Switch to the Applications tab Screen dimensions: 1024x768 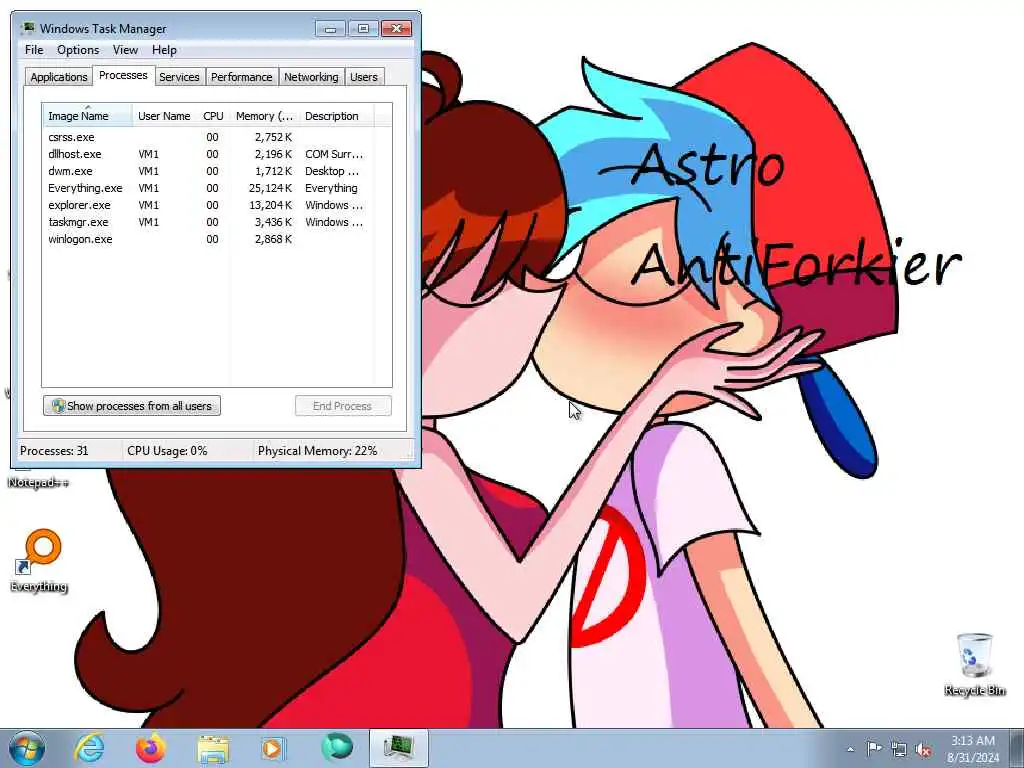(x=59, y=76)
